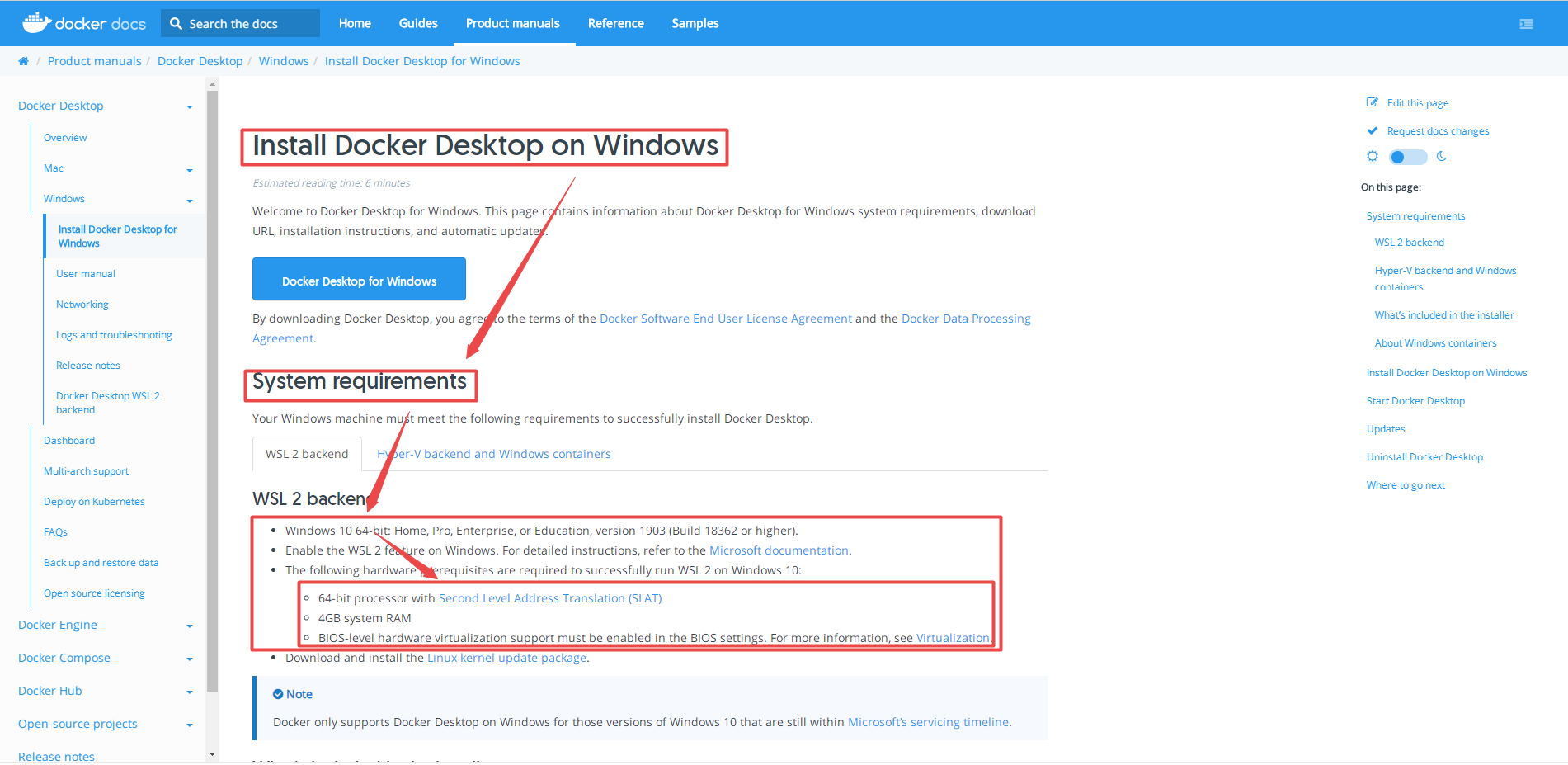Select Reference in the top navigation

coord(615,23)
